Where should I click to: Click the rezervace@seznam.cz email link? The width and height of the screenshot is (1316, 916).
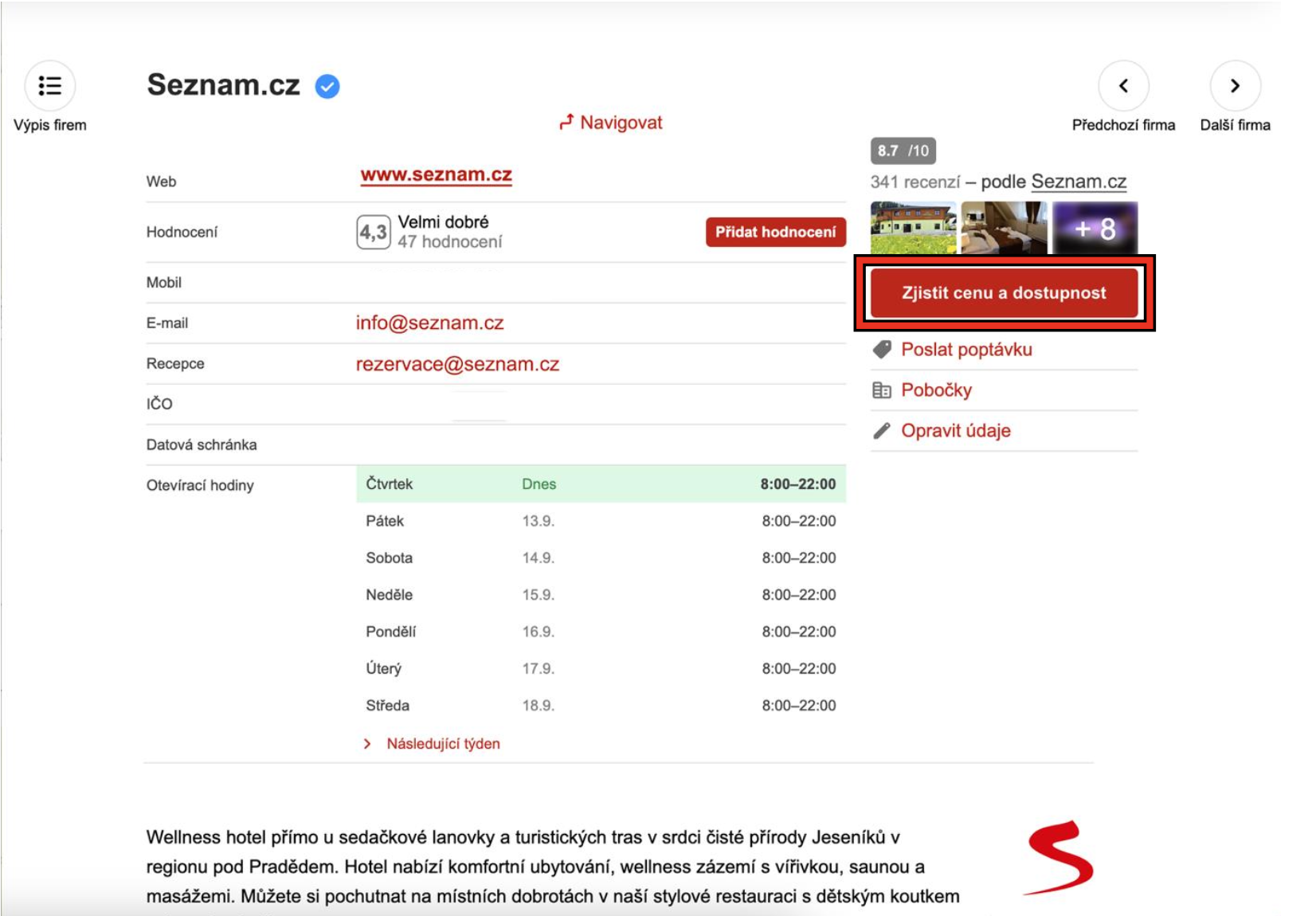pos(457,364)
